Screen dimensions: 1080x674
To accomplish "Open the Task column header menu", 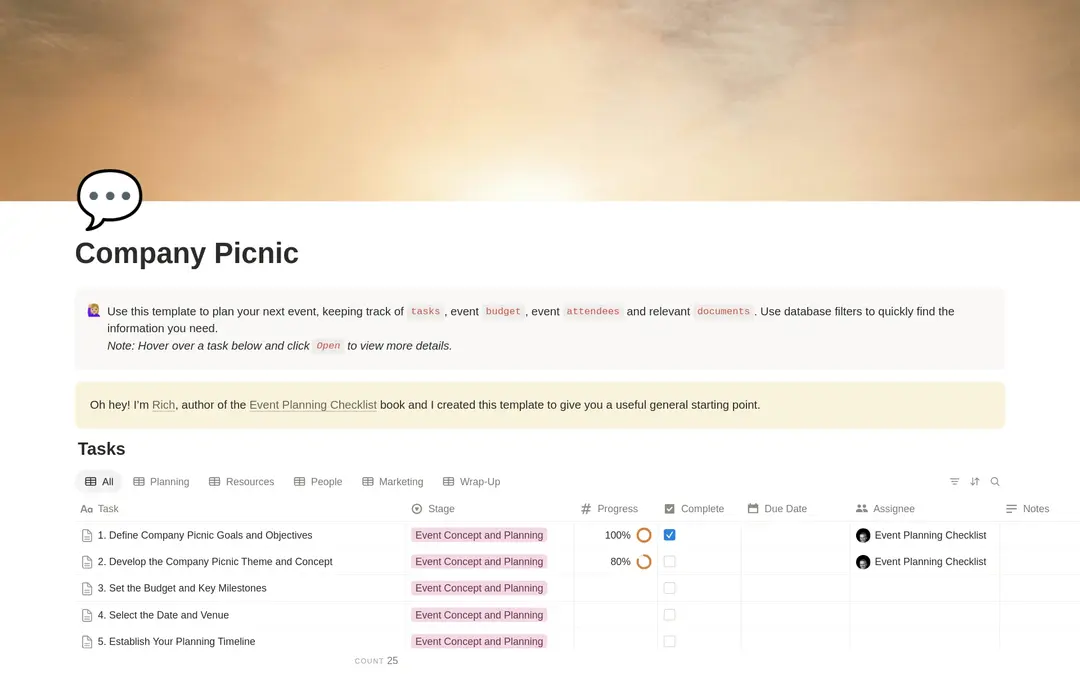I will [100, 509].
